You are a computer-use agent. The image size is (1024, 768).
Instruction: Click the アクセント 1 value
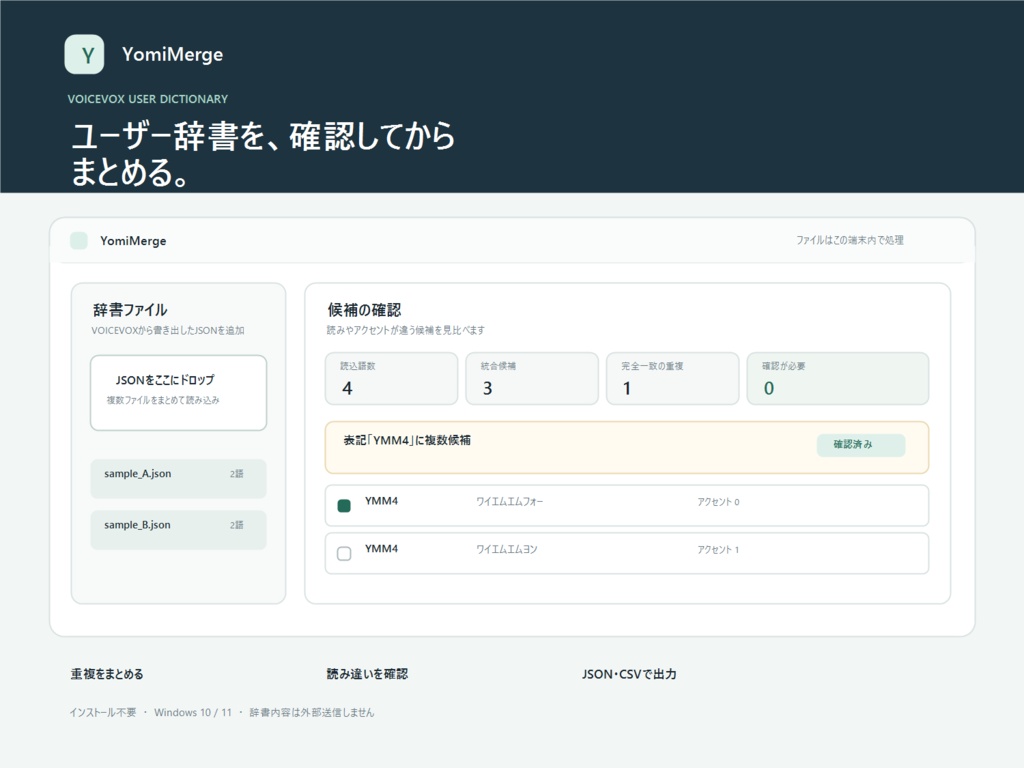pyautogui.click(x=718, y=549)
